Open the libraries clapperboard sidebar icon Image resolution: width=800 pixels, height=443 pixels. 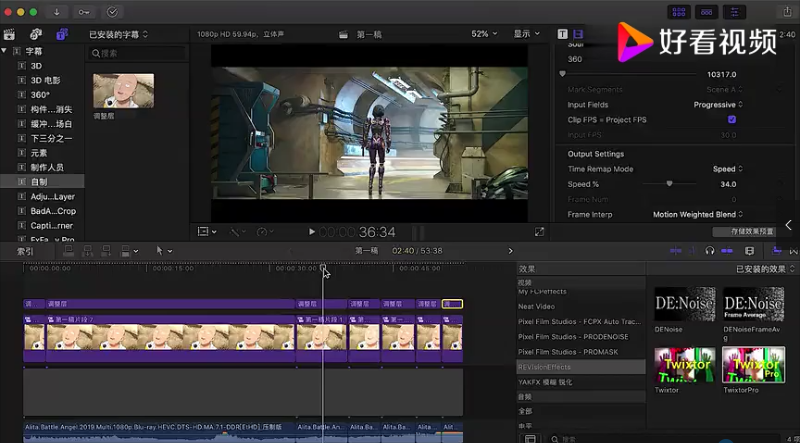click(x=9, y=34)
